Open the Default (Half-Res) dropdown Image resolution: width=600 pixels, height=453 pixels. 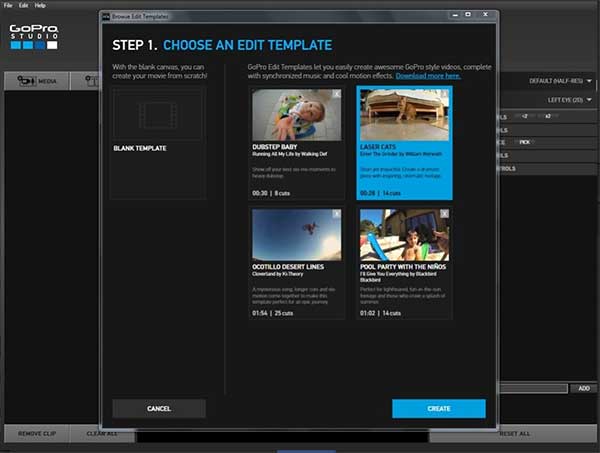point(561,81)
